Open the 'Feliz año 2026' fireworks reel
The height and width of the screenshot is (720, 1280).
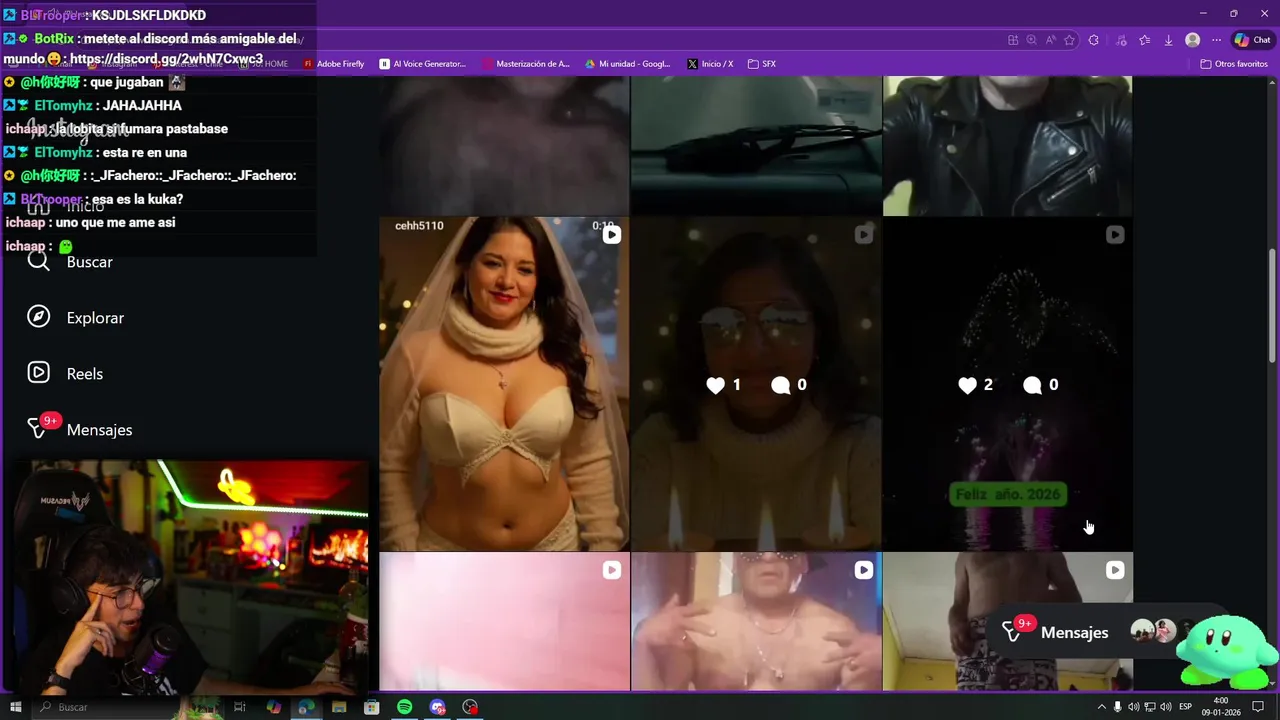(x=1008, y=384)
